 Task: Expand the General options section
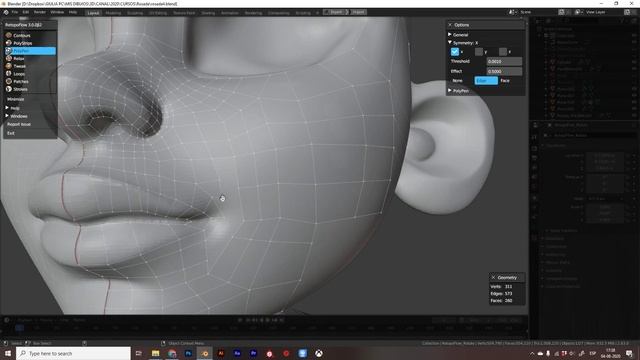(x=458, y=35)
